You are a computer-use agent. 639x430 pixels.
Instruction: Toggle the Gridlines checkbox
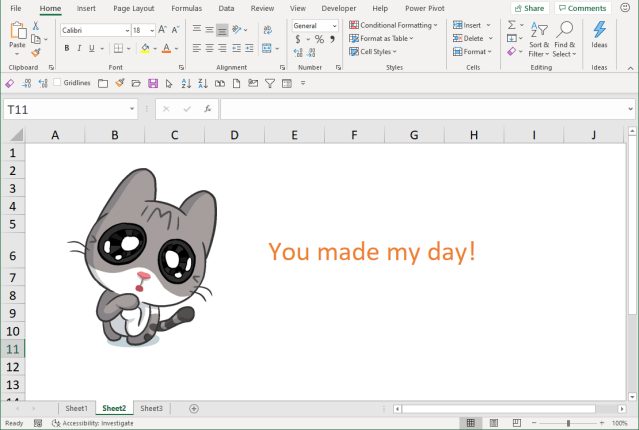click(57, 82)
